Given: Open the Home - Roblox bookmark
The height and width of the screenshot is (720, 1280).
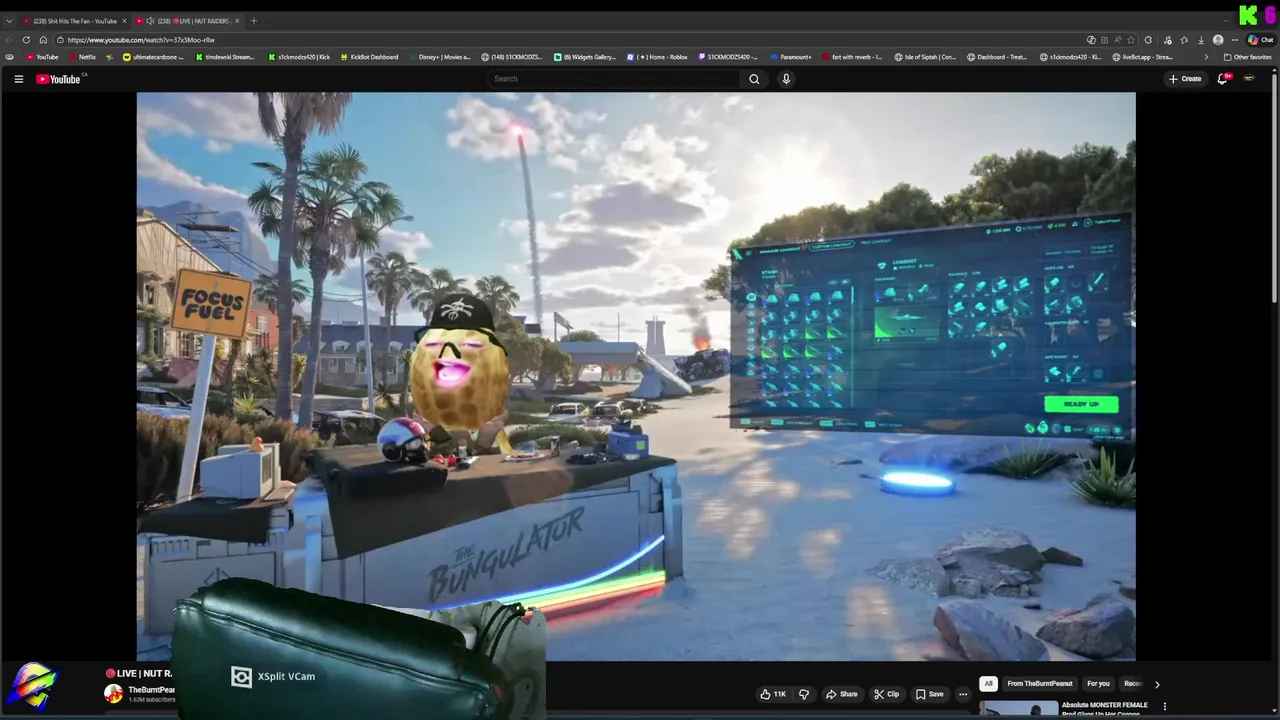Looking at the screenshot, I should [657, 57].
